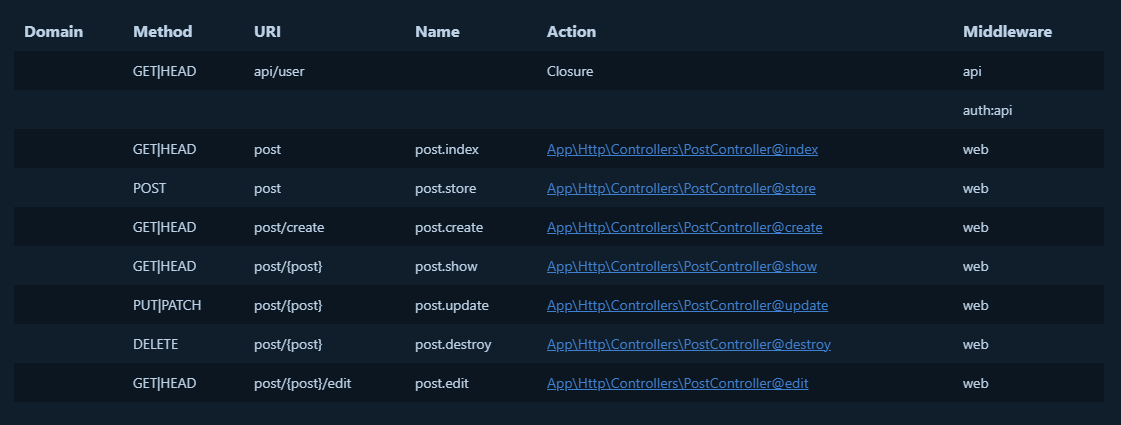Click the Name column header

pyautogui.click(x=437, y=32)
